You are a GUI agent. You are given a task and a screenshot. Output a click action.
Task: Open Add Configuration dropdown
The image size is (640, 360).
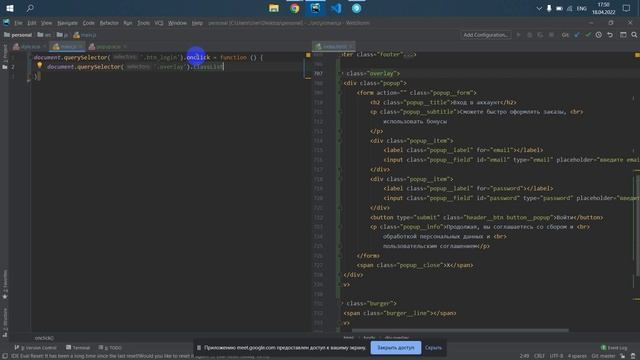pos(486,35)
